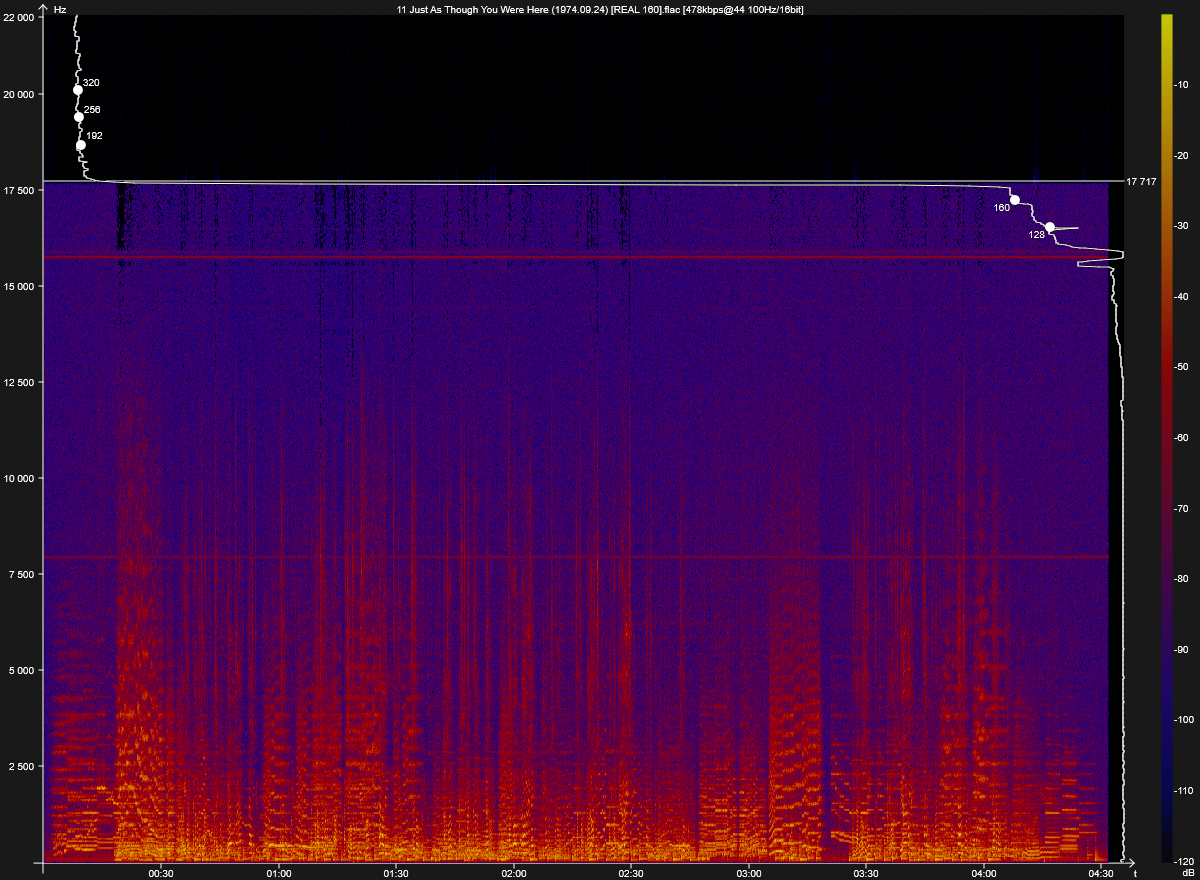Click the Hz axis unit label
The width and height of the screenshot is (1200, 880).
(x=59, y=8)
